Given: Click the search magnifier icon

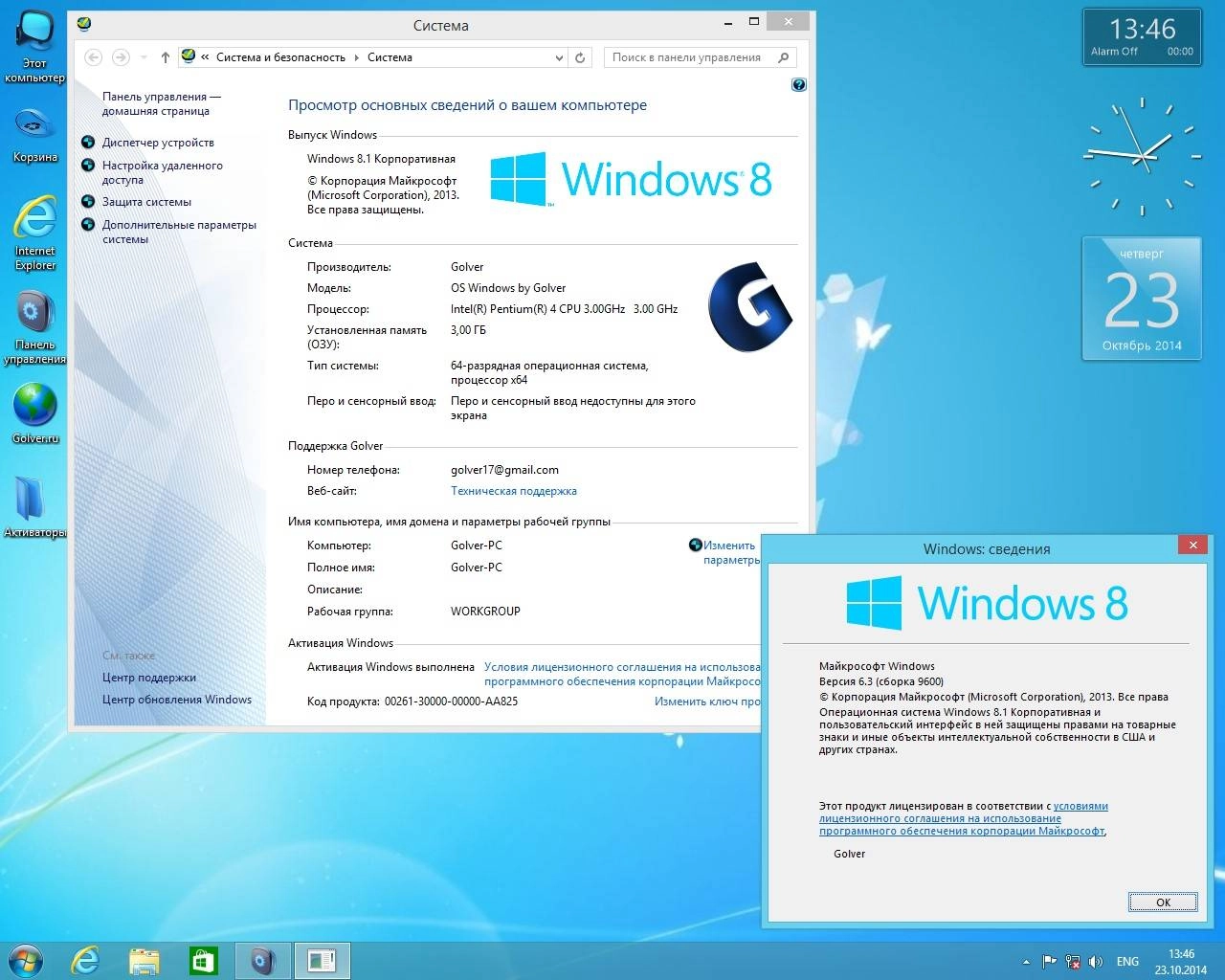Looking at the screenshot, I should tap(784, 57).
